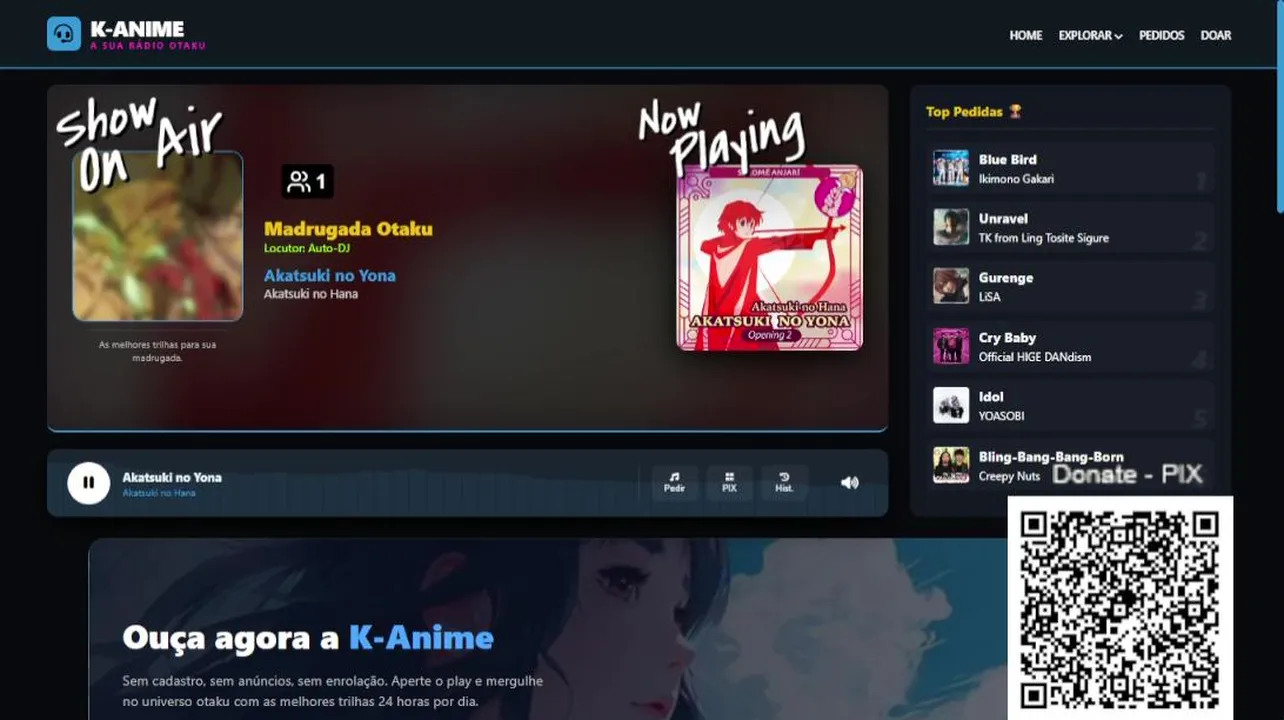Click the Ouça agora a K-Anime heading
This screenshot has width=1284, height=720.
[308, 637]
